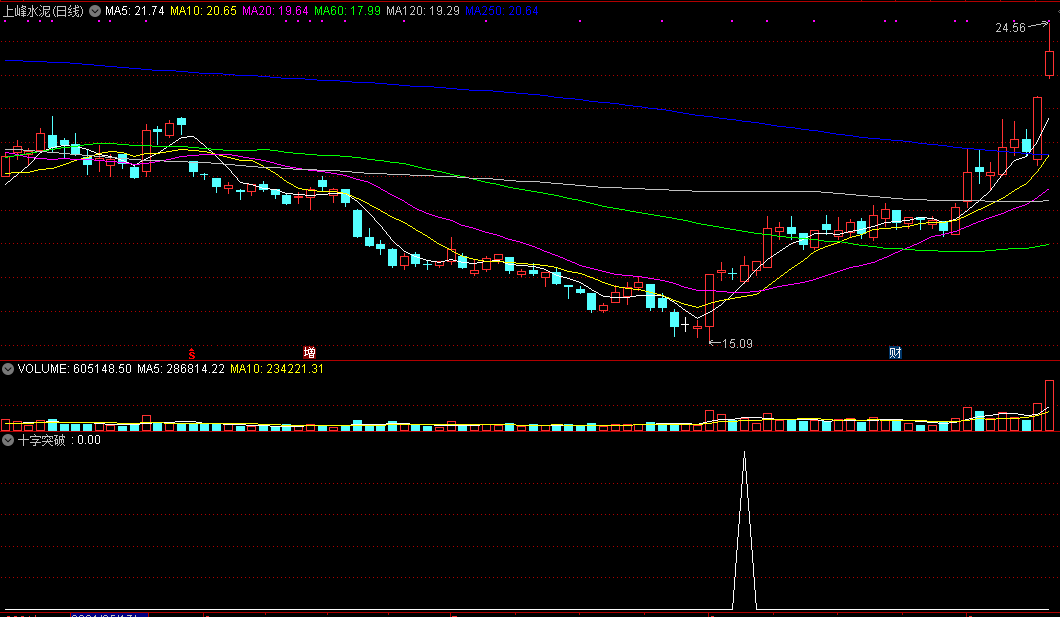The height and width of the screenshot is (617, 1060).
Task: Select the latest candlestick near 24.56
Action: click(1049, 63)
